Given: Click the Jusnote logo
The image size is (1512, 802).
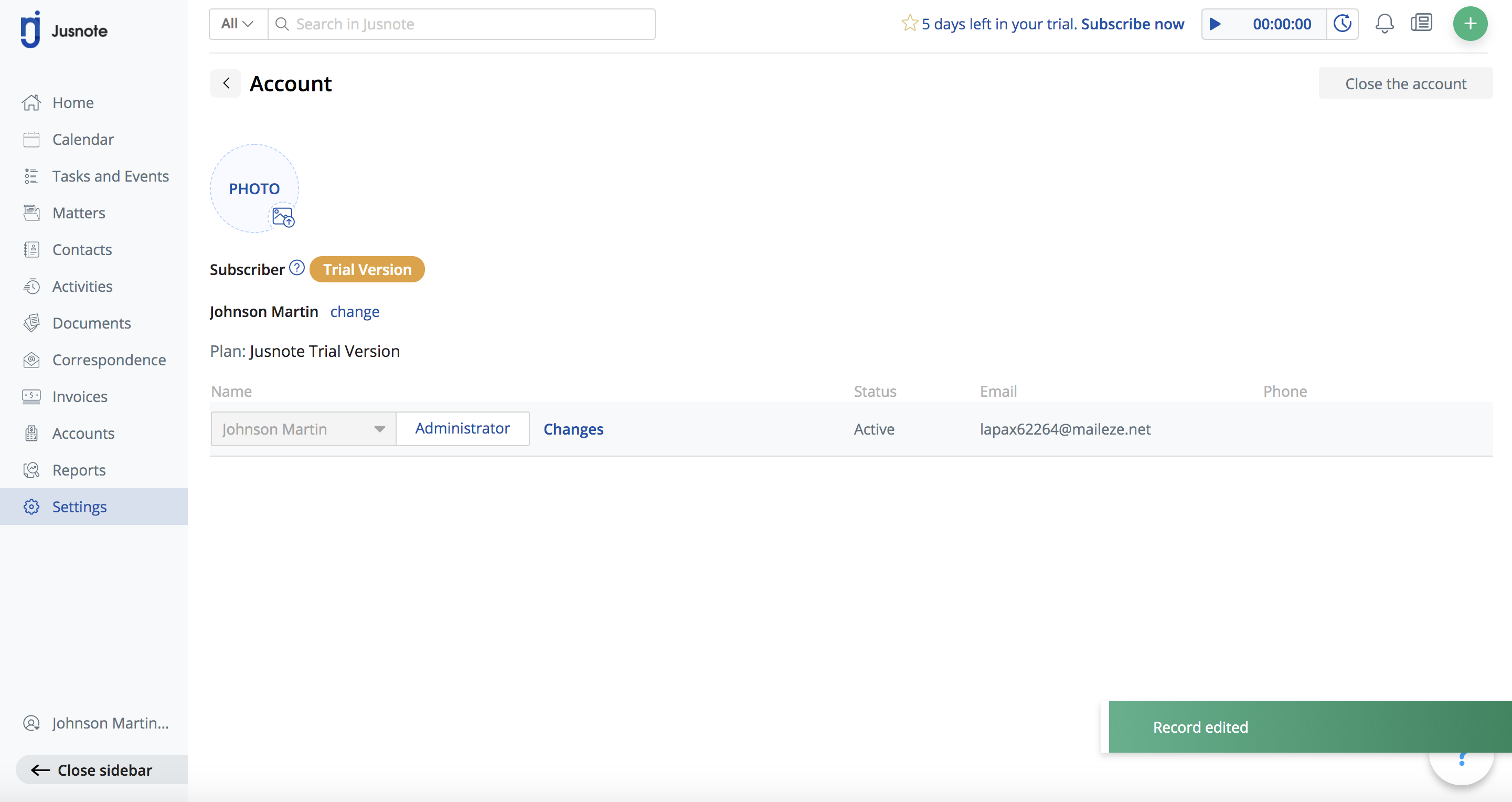Looking at the screenshot, I should click(x=64, y=30).
